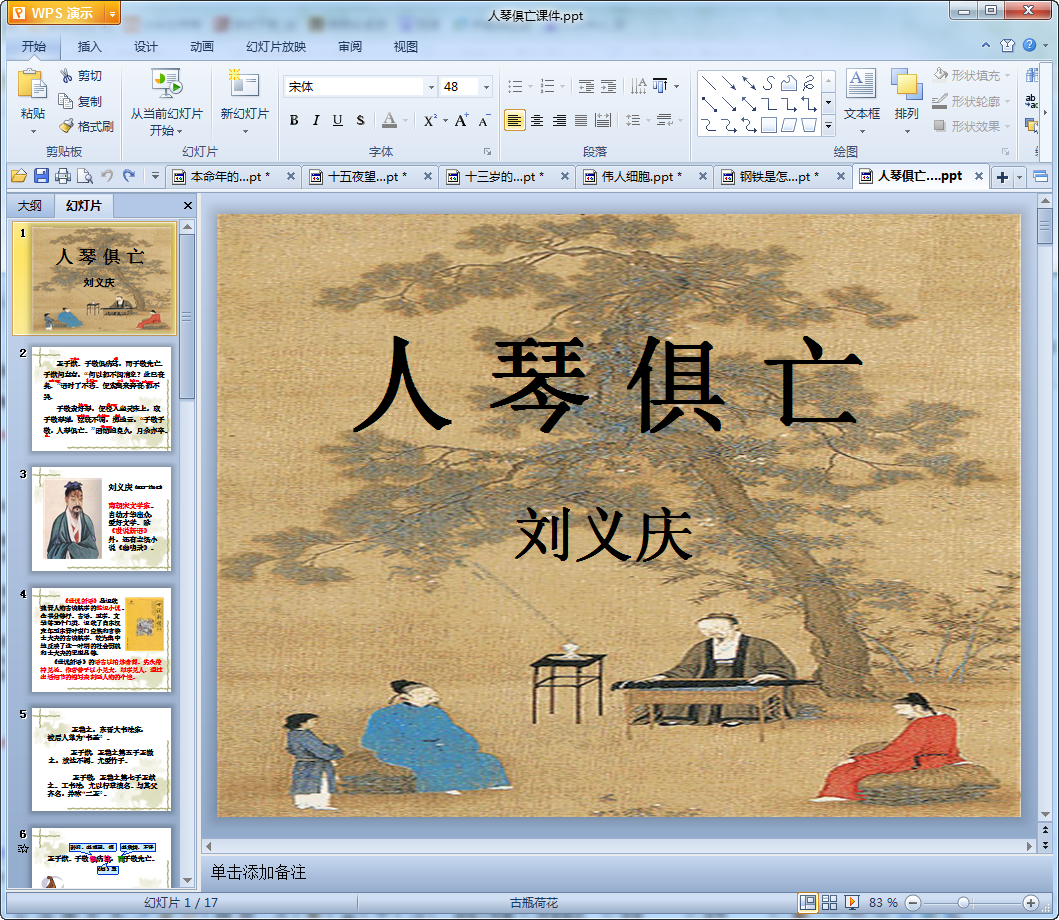
Task: Add a new document tab with plus
Action: [x=1002, y=177]
